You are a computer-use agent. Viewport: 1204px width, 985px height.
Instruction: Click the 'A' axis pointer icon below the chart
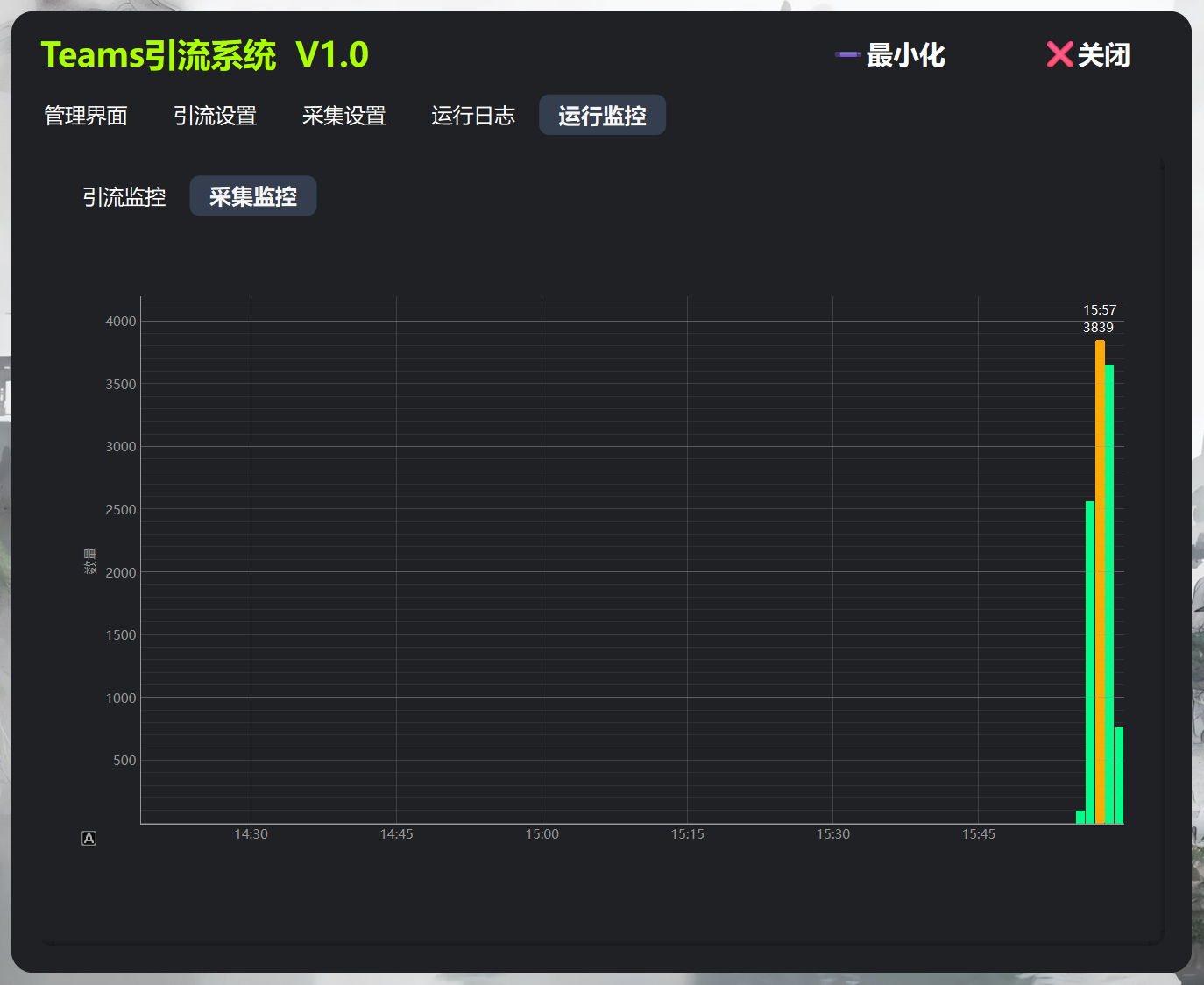89,838
